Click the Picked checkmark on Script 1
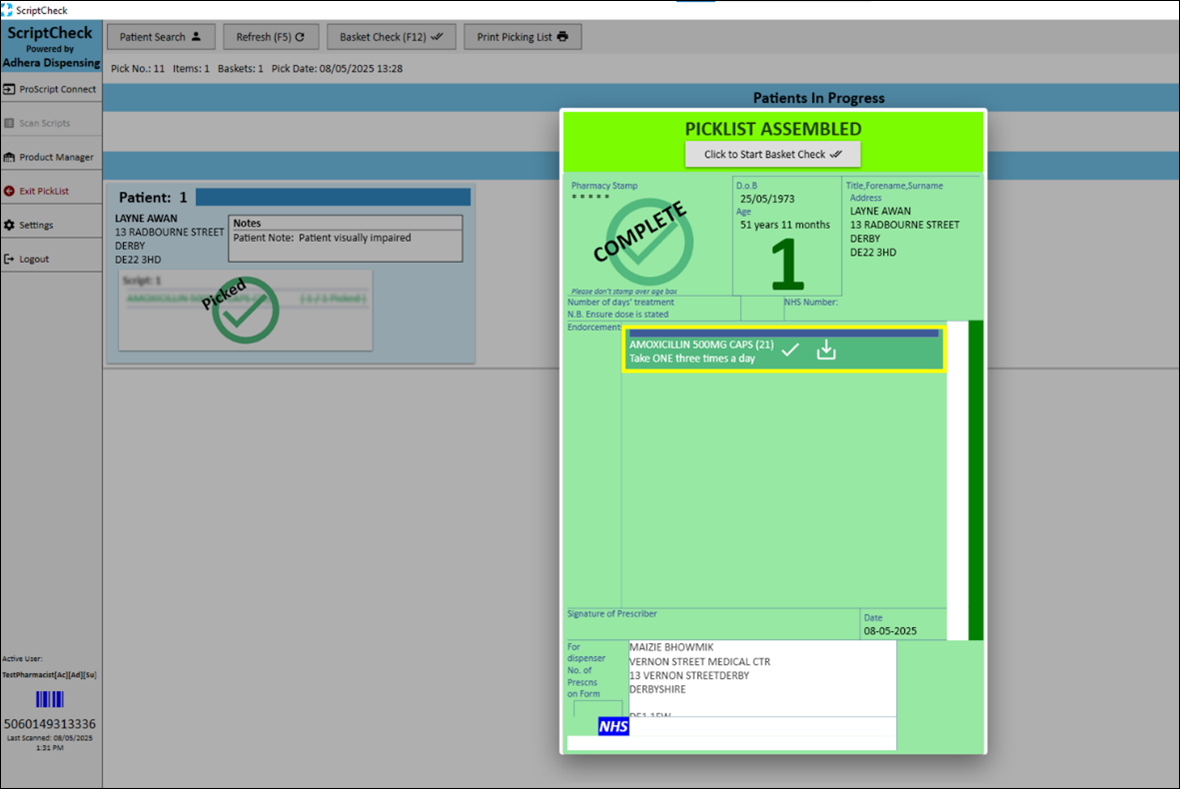This screenshot has width=1180, height=789. [x=244, y=310]
